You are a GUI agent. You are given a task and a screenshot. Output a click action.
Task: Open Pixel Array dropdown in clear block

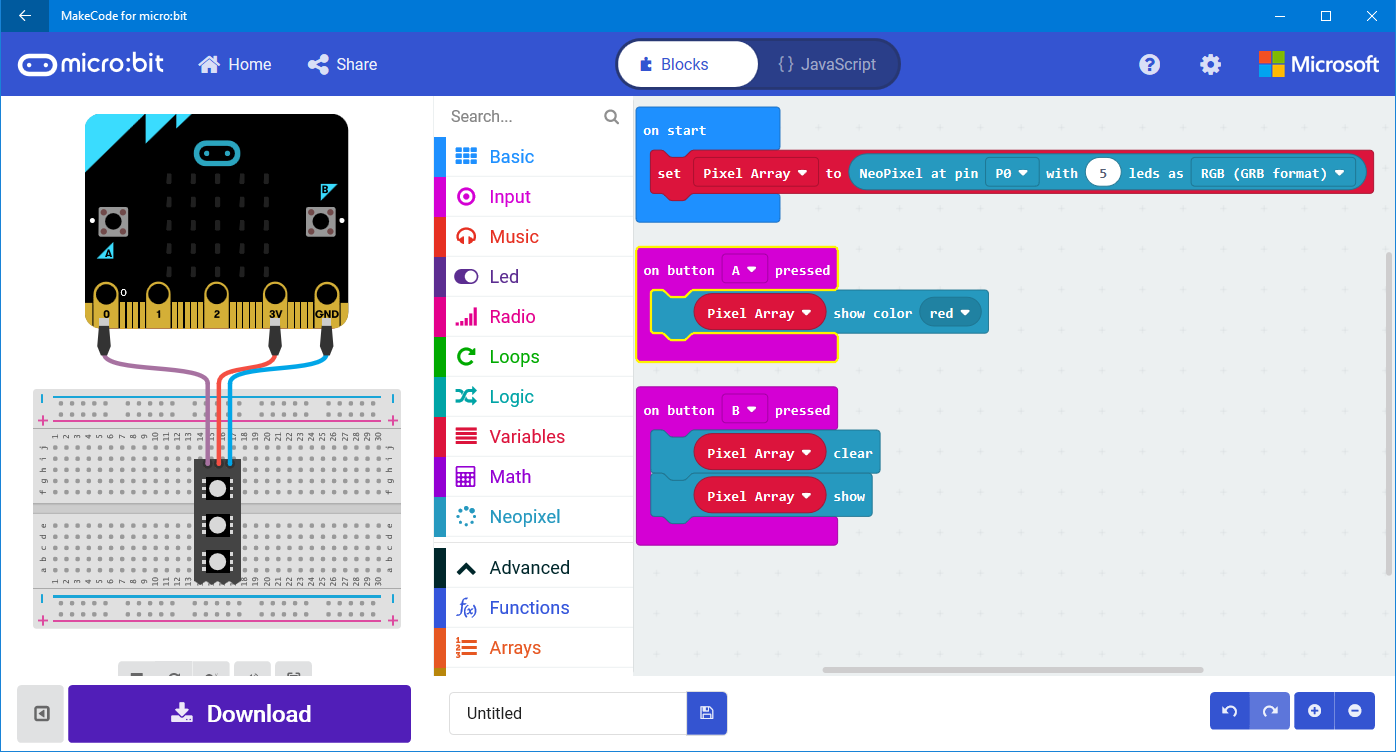pos(760,453)
